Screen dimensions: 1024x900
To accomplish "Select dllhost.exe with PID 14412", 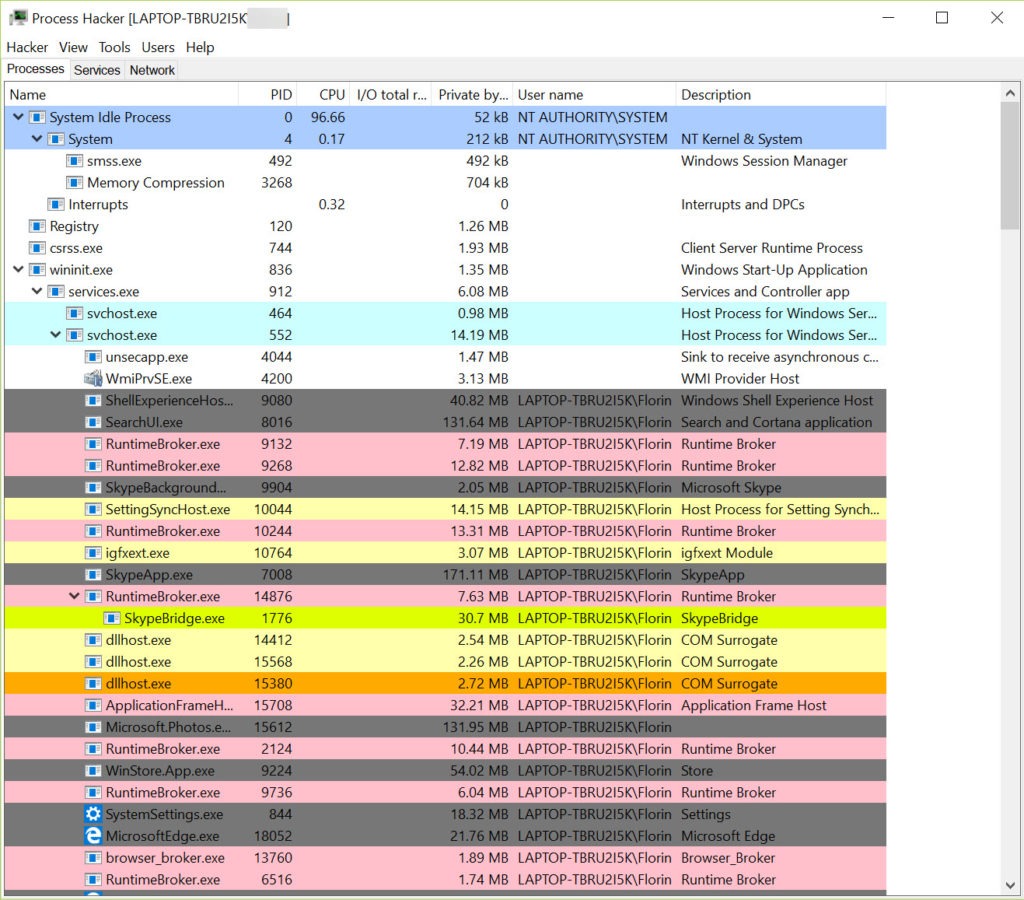I will tap(445, 640).
